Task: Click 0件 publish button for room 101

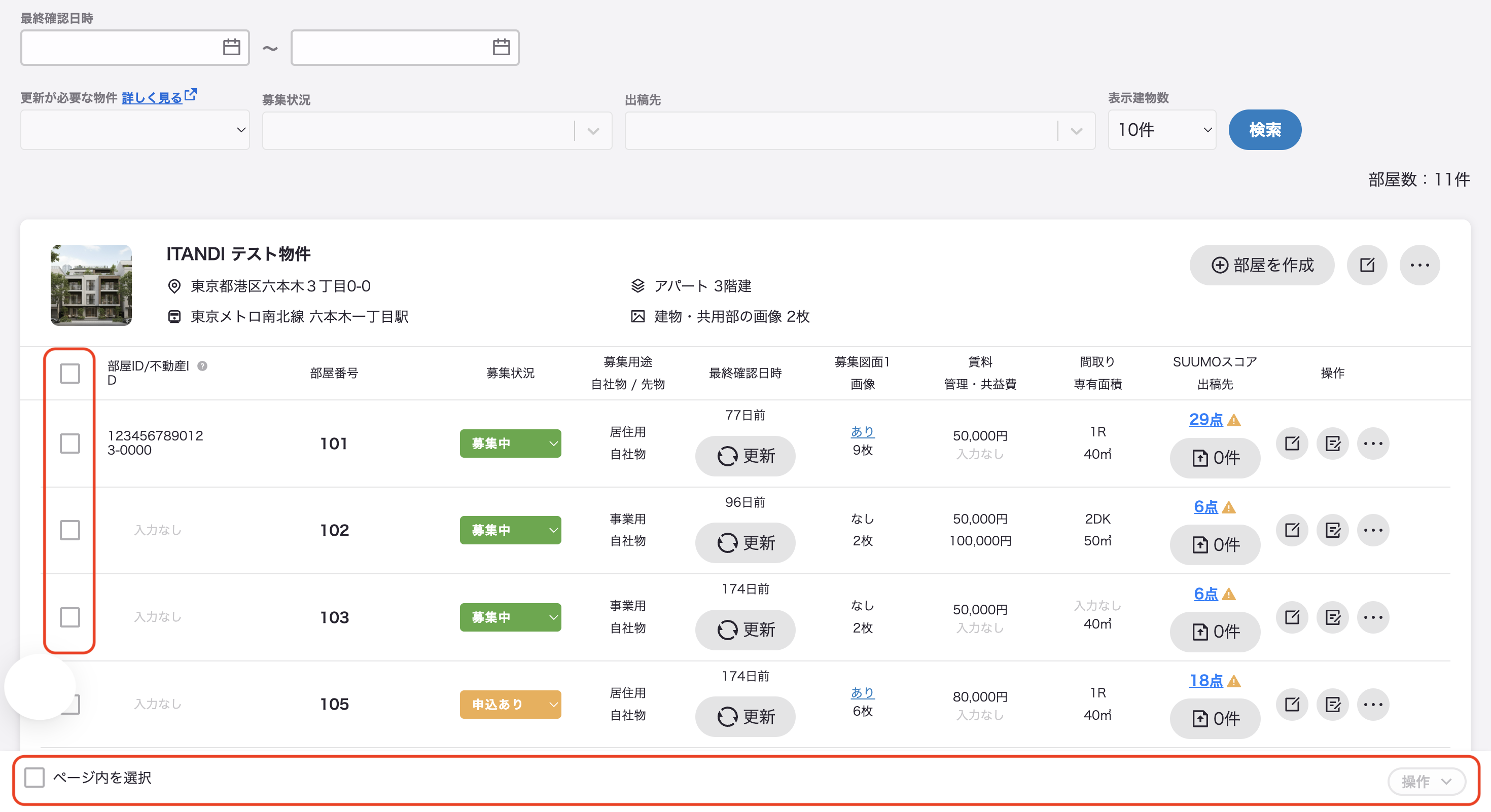Action: (x=1215, y=458)
